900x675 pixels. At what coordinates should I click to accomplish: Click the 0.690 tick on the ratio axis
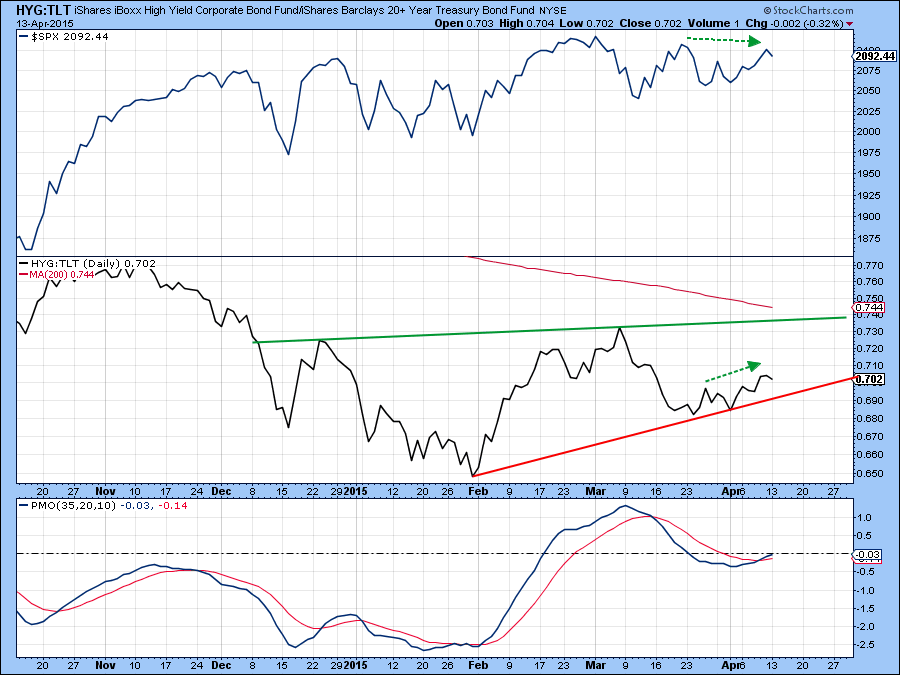point(869,400)
